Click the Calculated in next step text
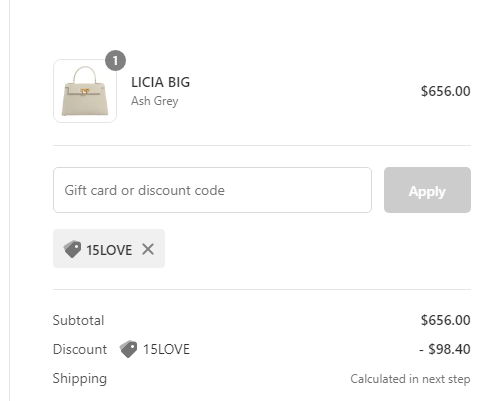The width and height of the screenshot is (492, 401). click(410, 379)
